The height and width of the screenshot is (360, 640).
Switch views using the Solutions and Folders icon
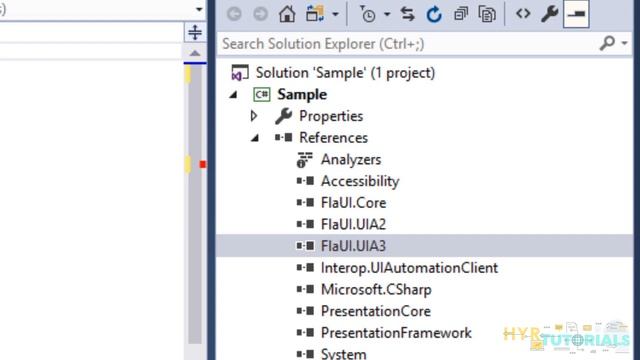[315, 14]
